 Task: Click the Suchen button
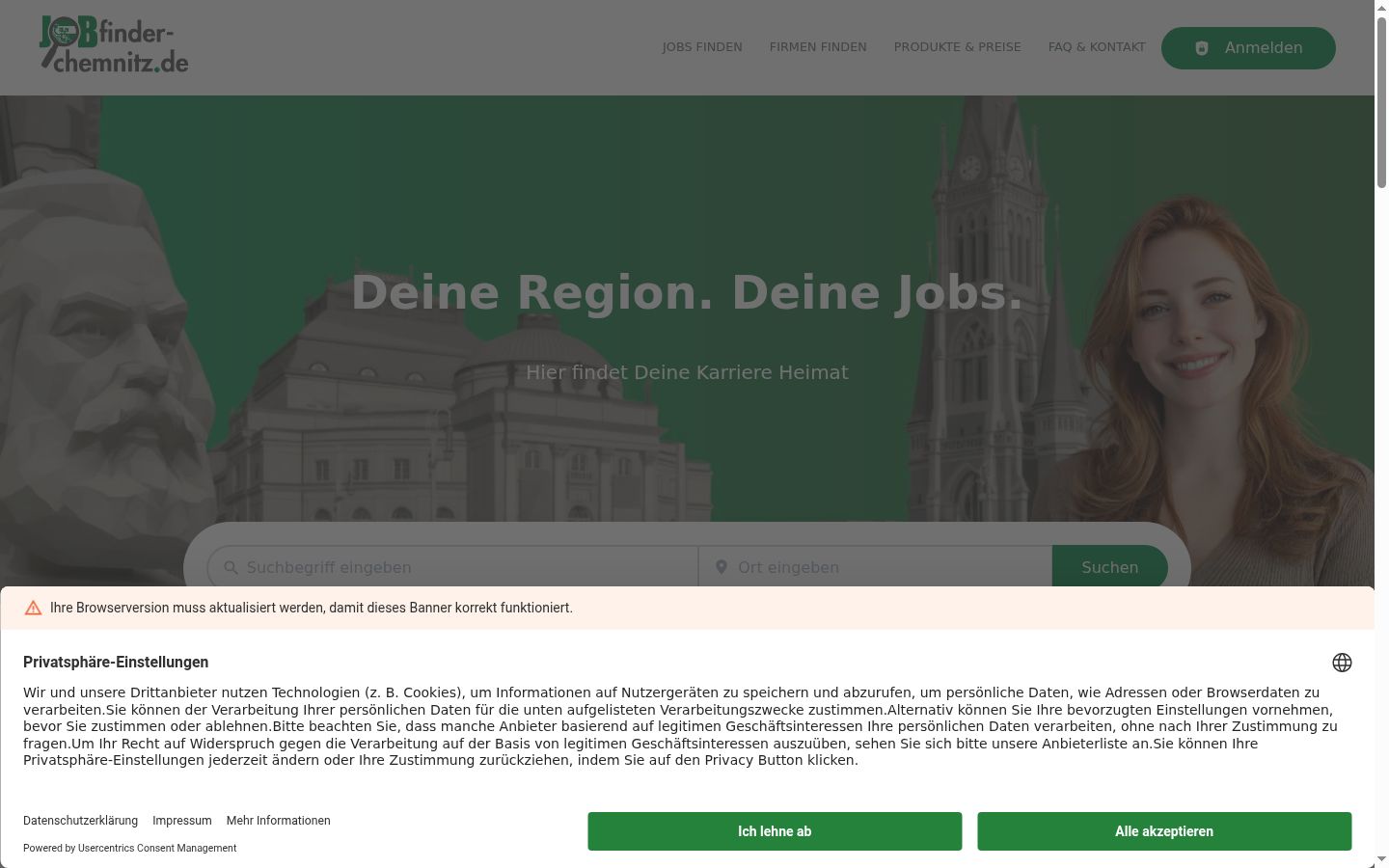coord(1110,567)
